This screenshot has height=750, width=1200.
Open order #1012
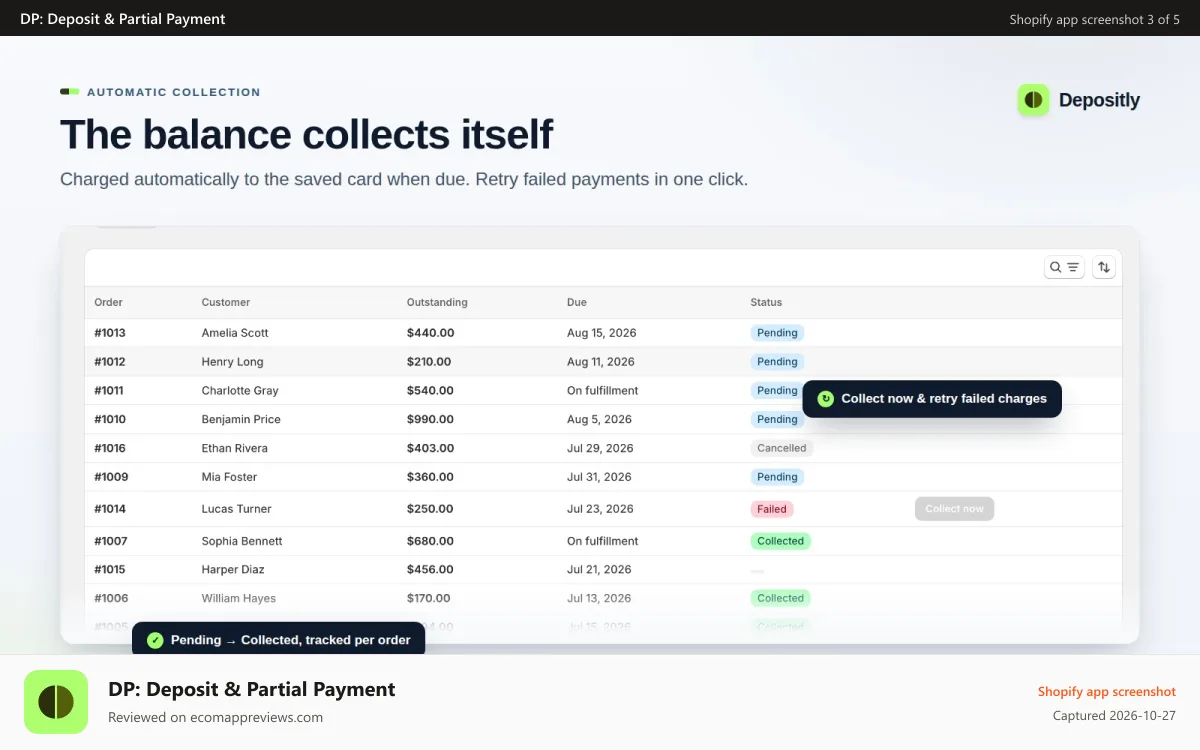(x=110, y=362)
